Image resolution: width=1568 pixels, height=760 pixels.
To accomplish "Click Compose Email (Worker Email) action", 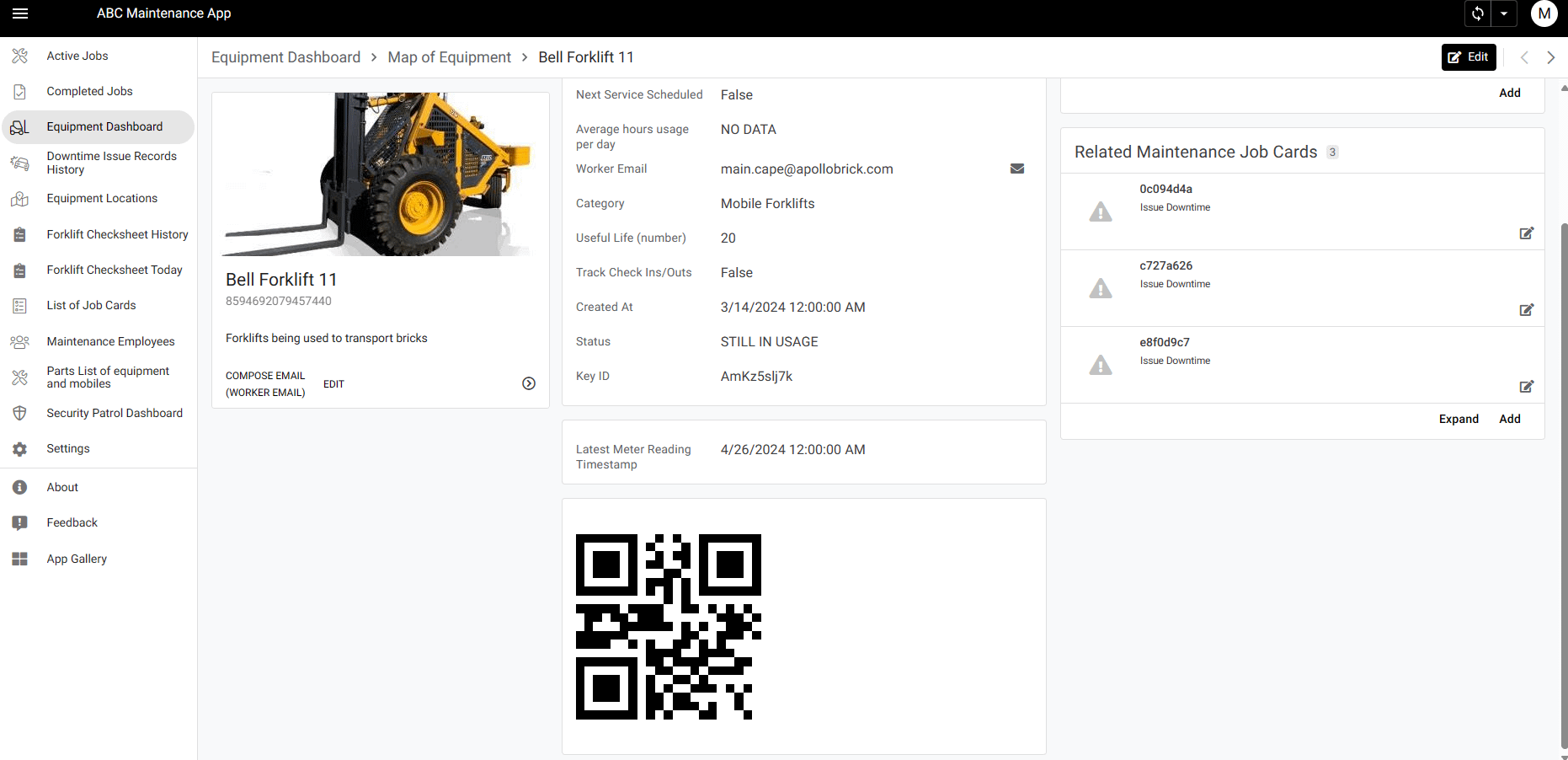I will click(265, 384).
